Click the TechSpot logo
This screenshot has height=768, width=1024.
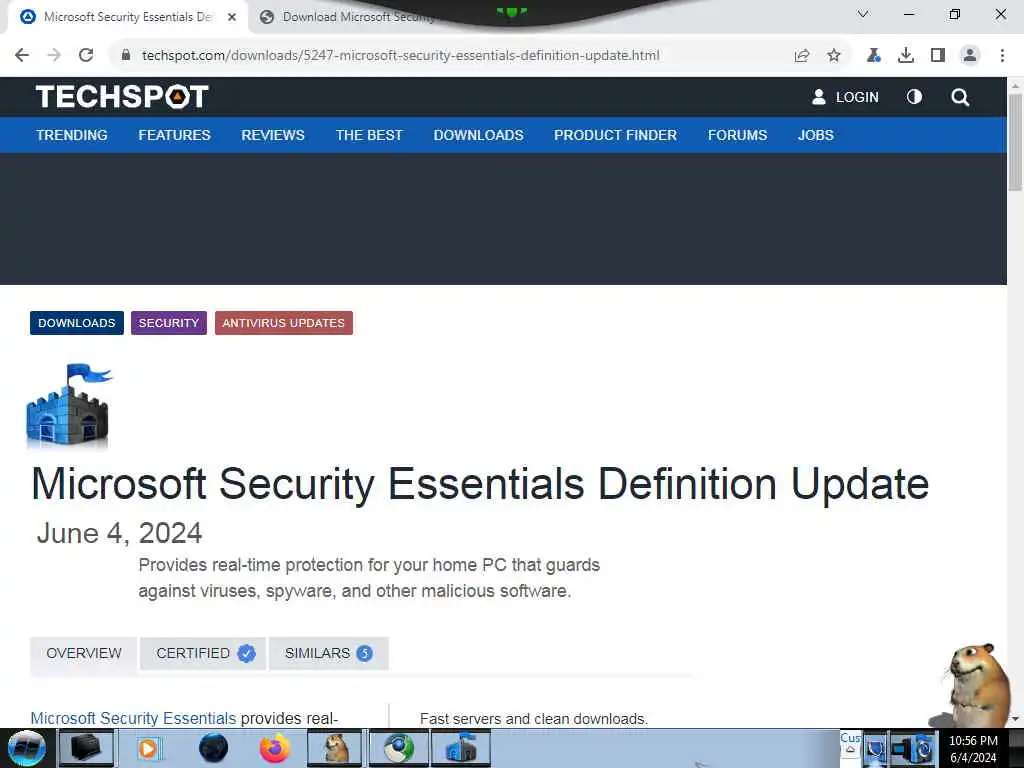(x=122, y=97)
